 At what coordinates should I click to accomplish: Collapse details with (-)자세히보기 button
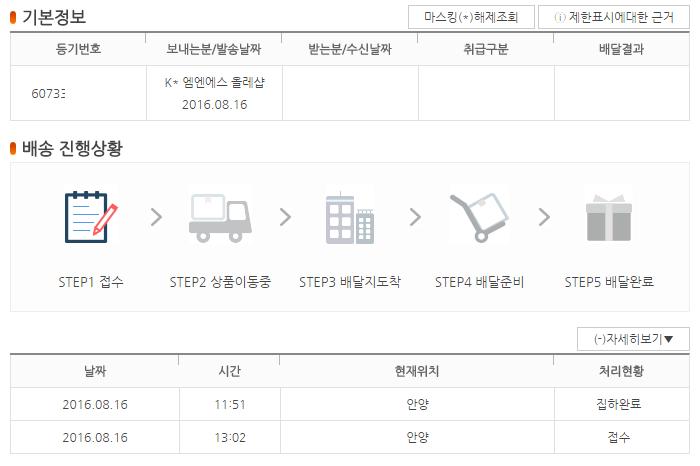pos(633,339)
